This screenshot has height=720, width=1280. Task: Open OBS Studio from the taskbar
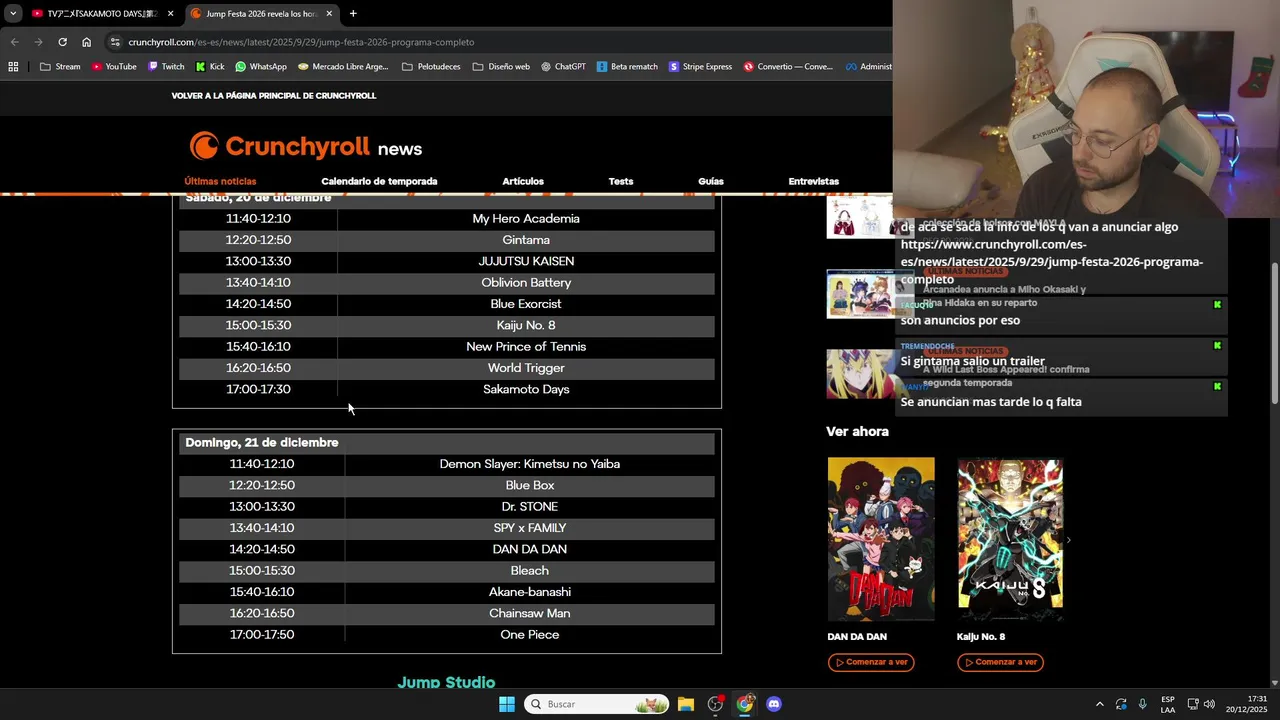[715, 704]
